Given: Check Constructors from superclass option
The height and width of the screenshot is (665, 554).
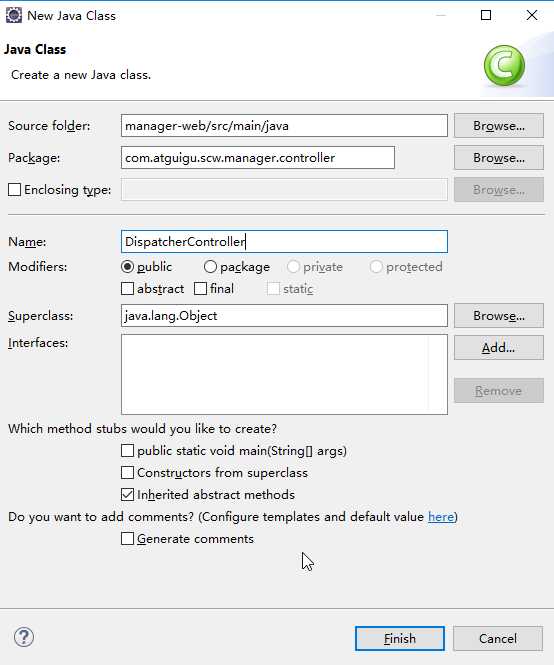Looking at the screenshot, I should 127,472.
